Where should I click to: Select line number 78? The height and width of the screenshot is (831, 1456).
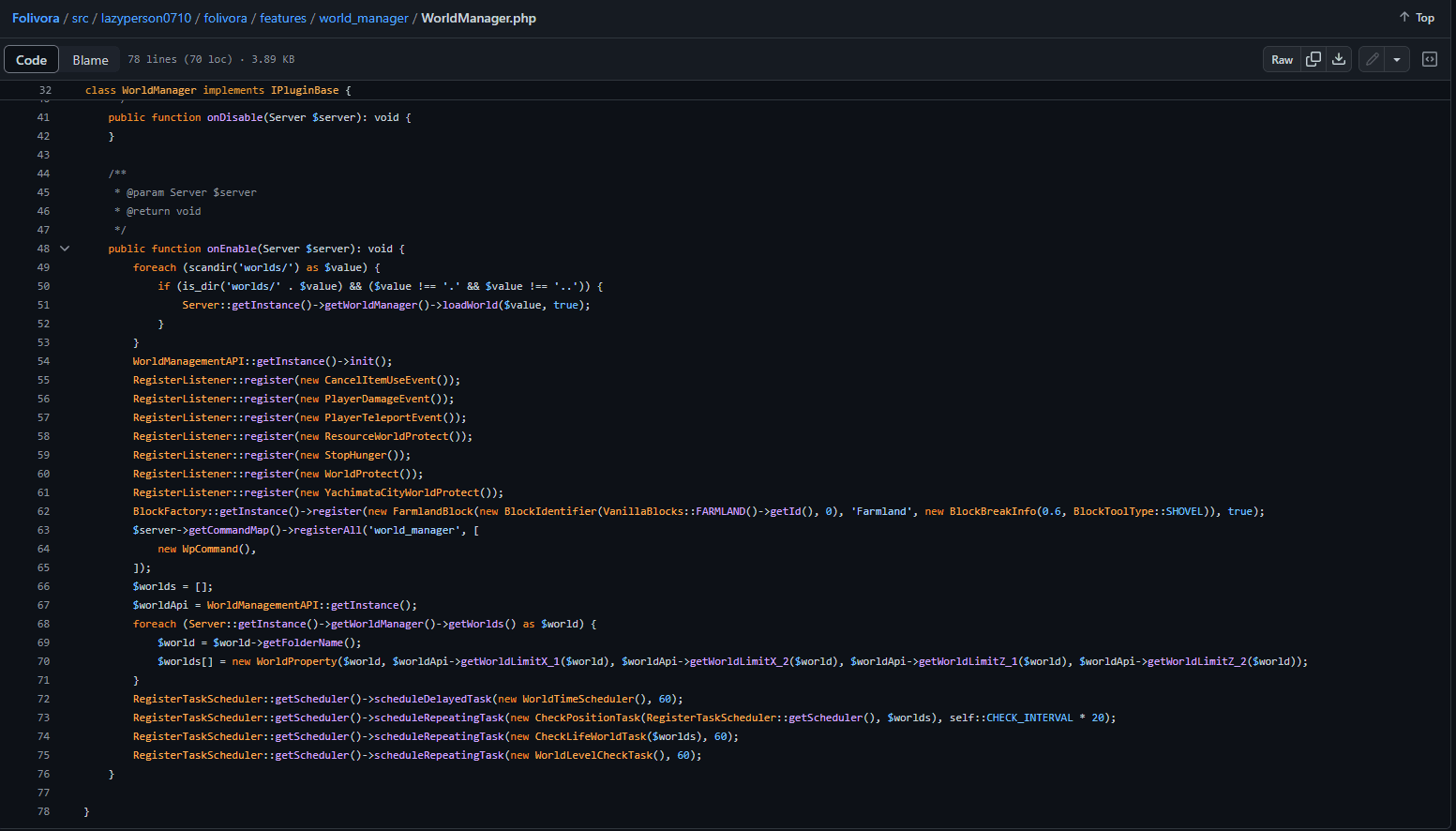pos(43,811)
